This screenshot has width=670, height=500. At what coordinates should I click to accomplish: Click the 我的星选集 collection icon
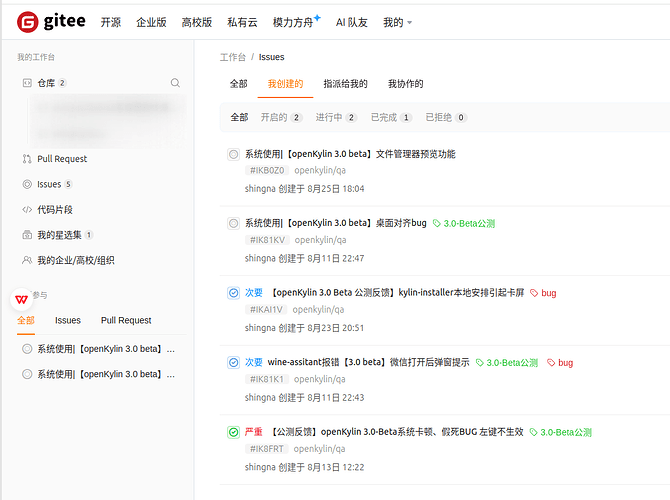click(27, 235)
